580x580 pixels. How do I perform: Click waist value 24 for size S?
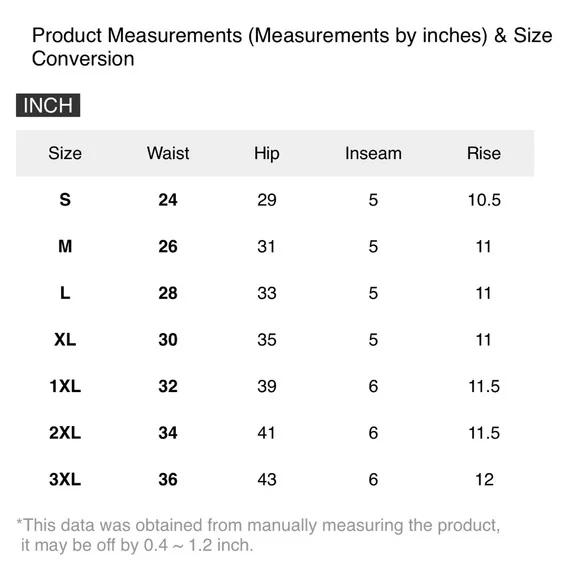point(168,200)
